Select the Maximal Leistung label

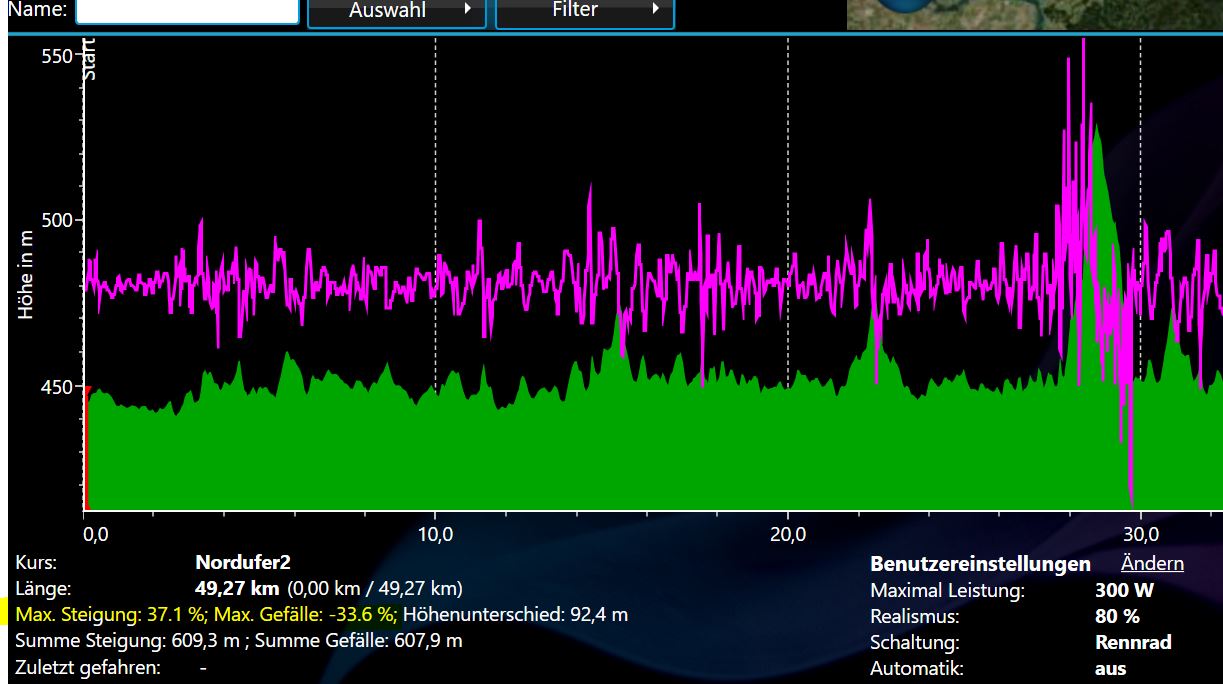point(947,591)
